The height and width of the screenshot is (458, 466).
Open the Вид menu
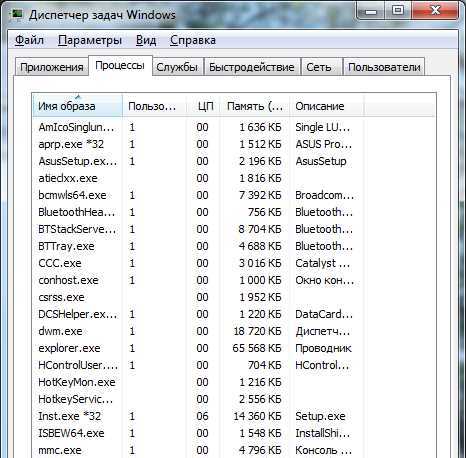[146, 40]
